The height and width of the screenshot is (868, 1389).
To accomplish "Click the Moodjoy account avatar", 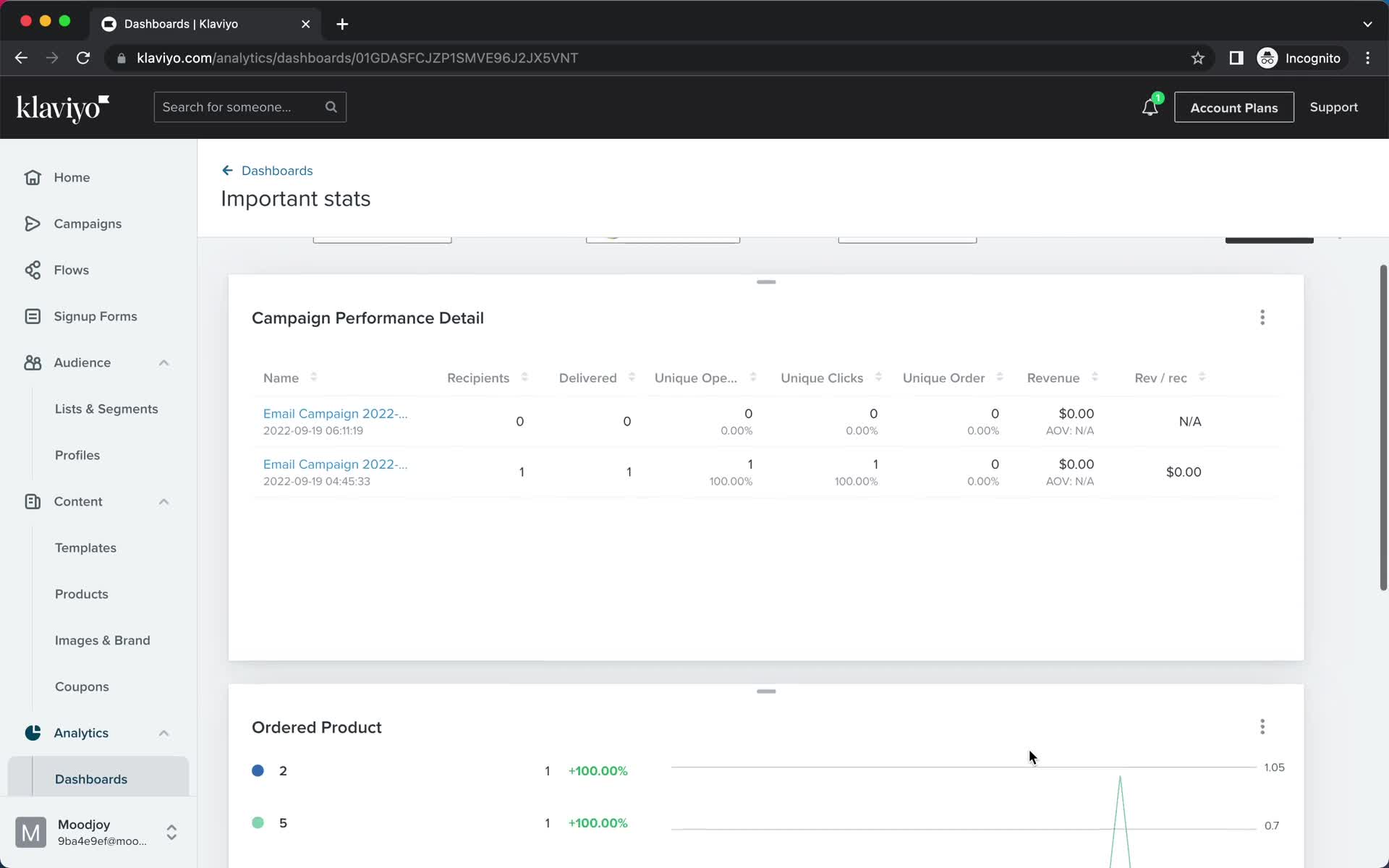I will click(x=30, y=833).
